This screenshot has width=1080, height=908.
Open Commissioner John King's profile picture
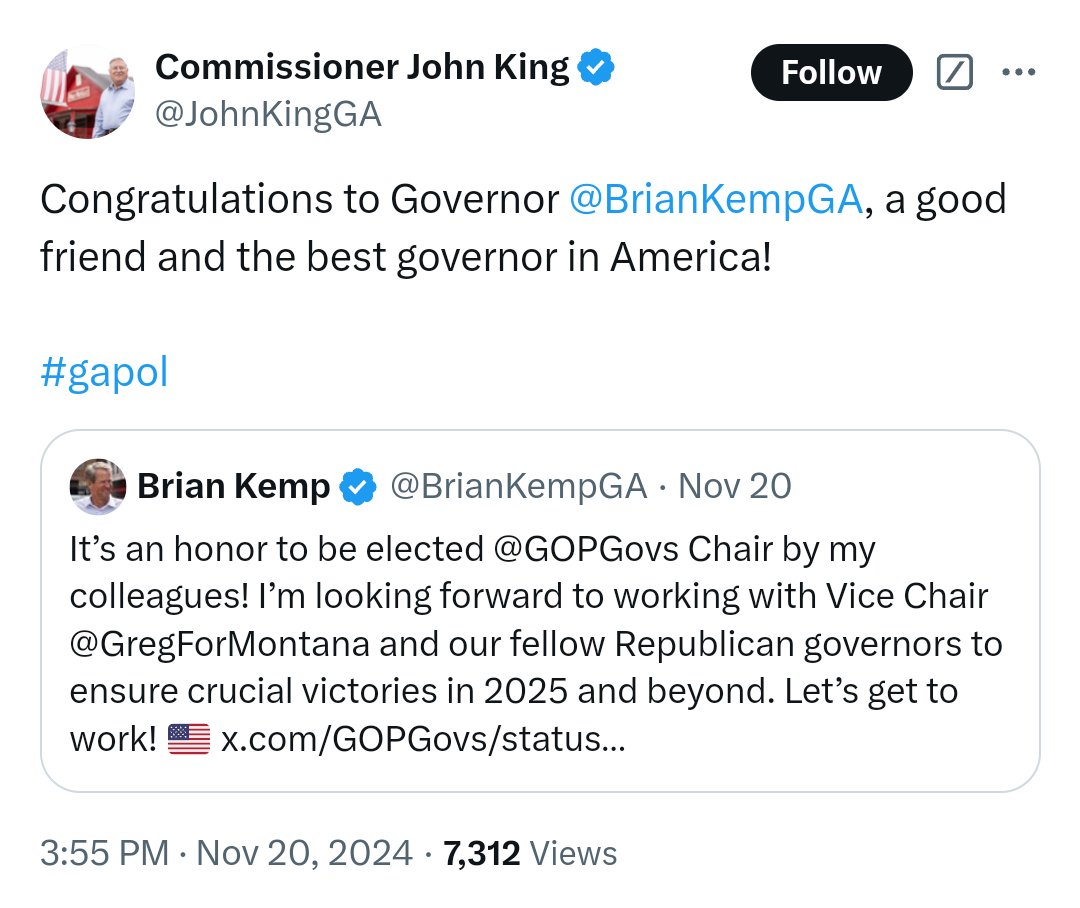point(88,92)
